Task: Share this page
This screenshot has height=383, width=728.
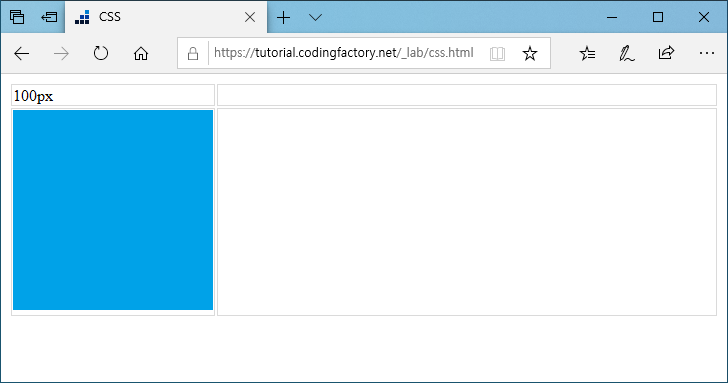Action: coord(666,53)
